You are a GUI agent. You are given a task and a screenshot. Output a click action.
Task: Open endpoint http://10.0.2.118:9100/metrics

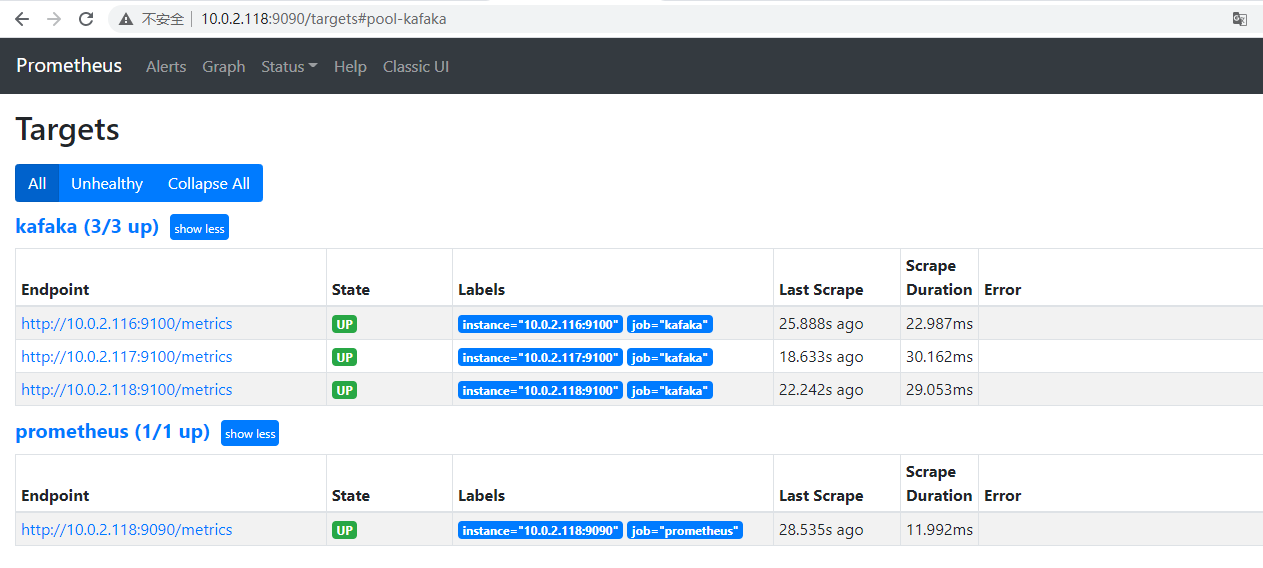[127, 389]
